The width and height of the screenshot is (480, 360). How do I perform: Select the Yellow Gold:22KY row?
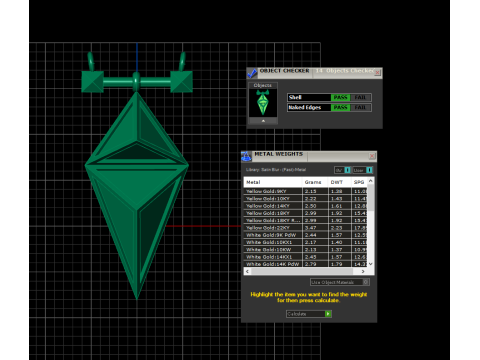point(305,228)
